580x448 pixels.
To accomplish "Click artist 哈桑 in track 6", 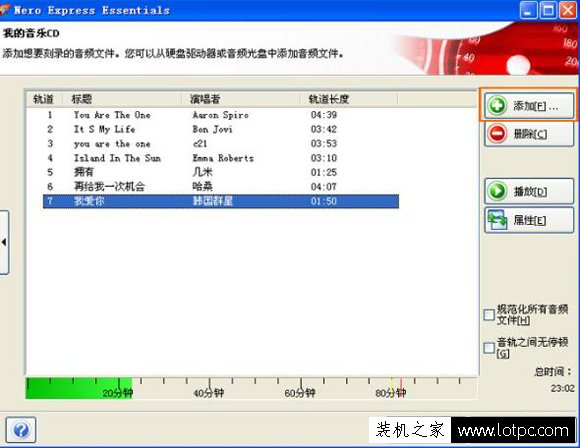I will click(x=202, y=186).
